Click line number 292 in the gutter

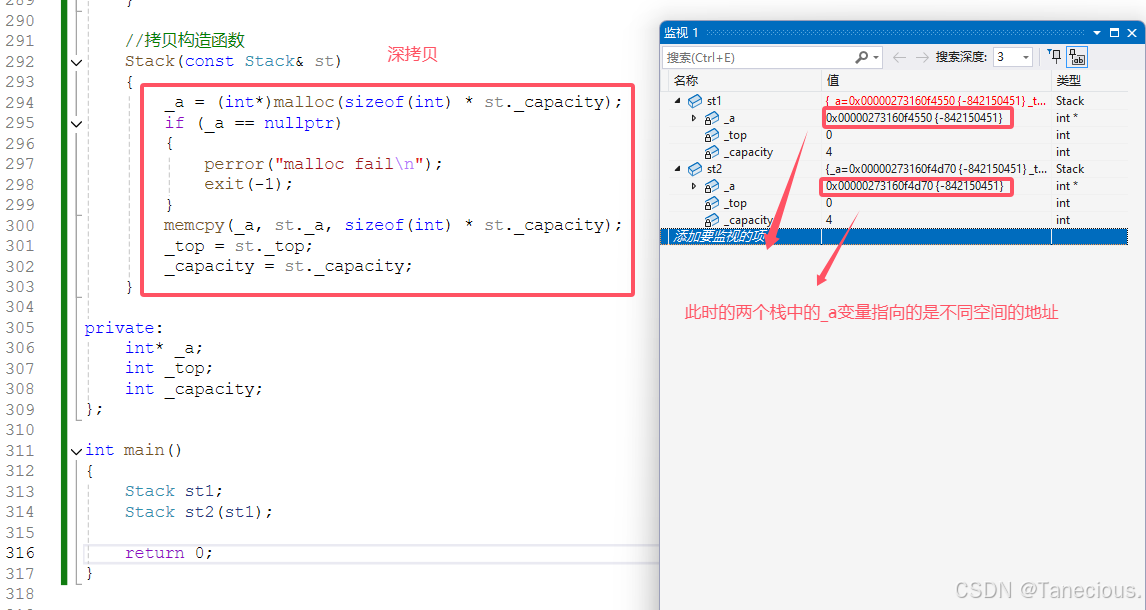[x=20, y=61]
